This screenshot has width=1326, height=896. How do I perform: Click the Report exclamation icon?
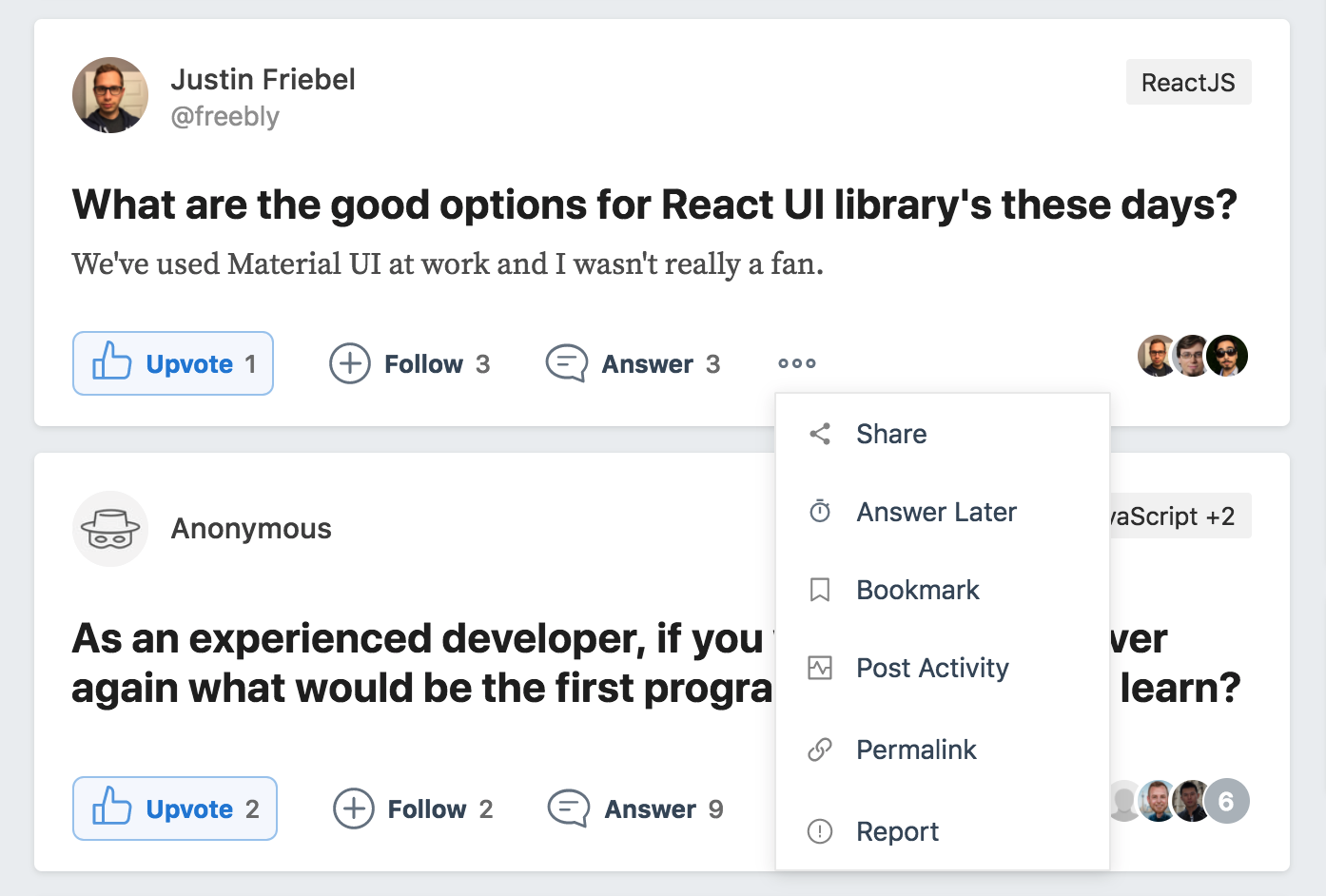tap(820, 831)
